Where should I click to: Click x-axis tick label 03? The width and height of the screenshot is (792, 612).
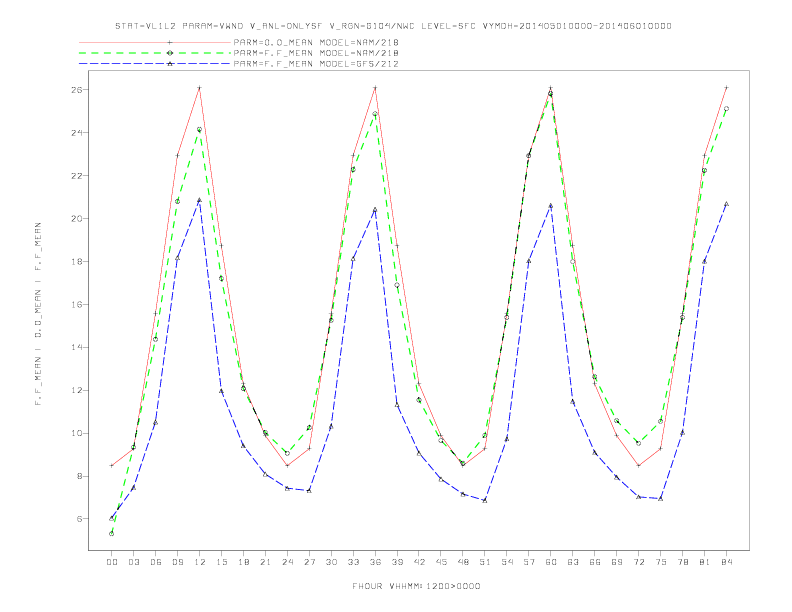(x=133, y=562)
